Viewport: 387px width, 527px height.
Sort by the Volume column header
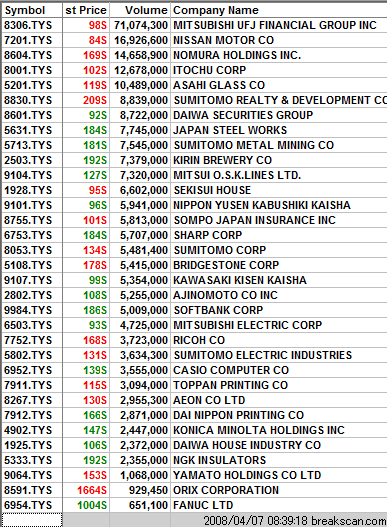coord(140,10)
